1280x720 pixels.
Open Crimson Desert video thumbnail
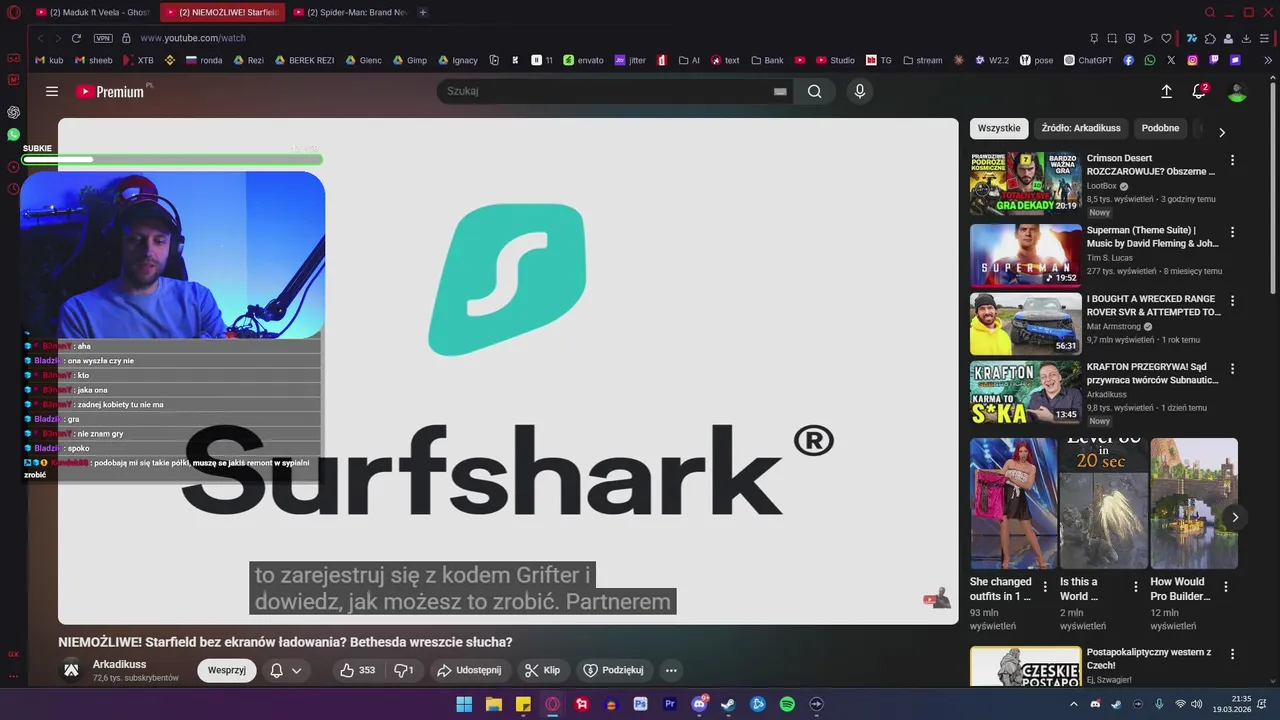(1025, 183)
